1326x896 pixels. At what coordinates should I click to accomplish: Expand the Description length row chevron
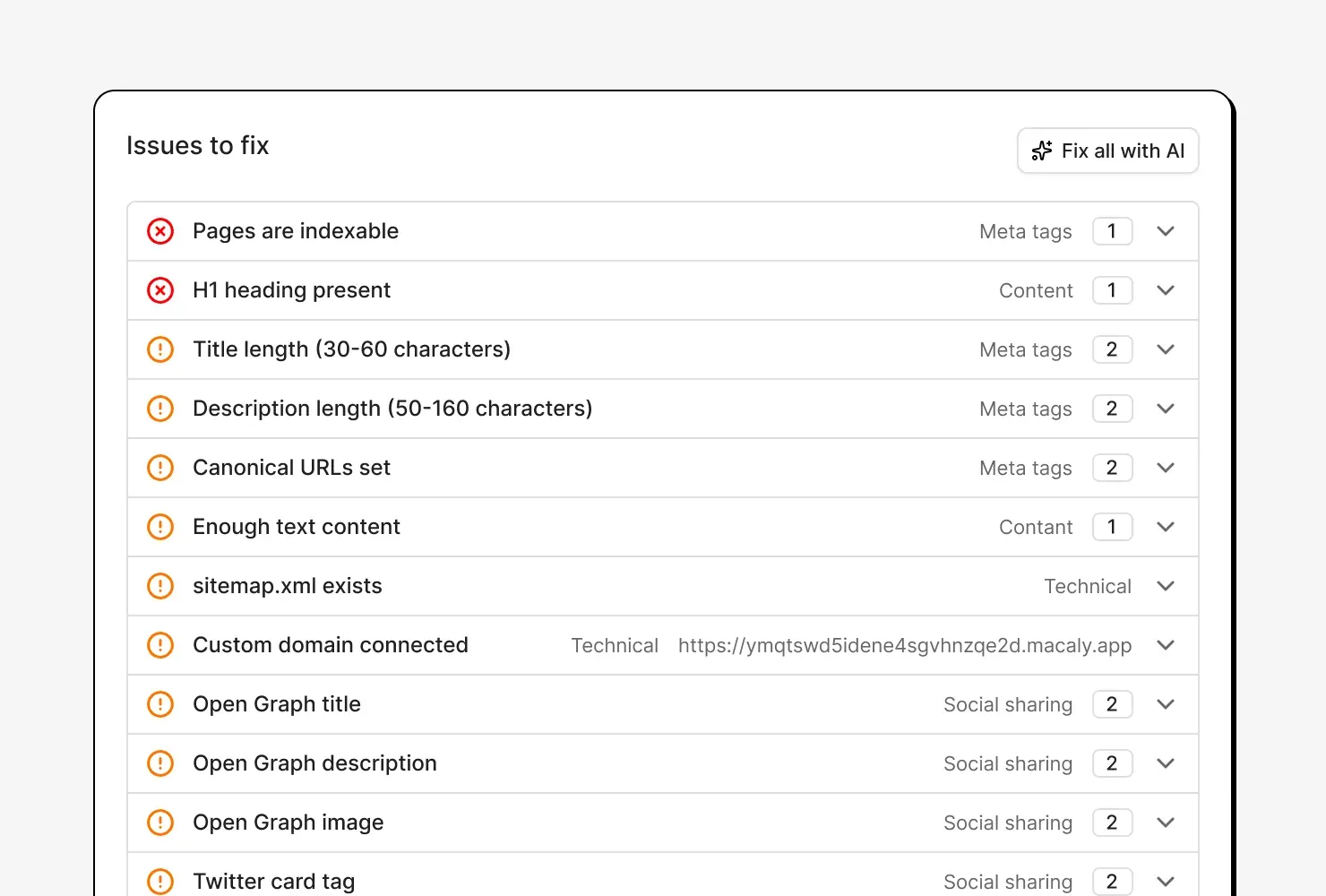pos(1166,409)
